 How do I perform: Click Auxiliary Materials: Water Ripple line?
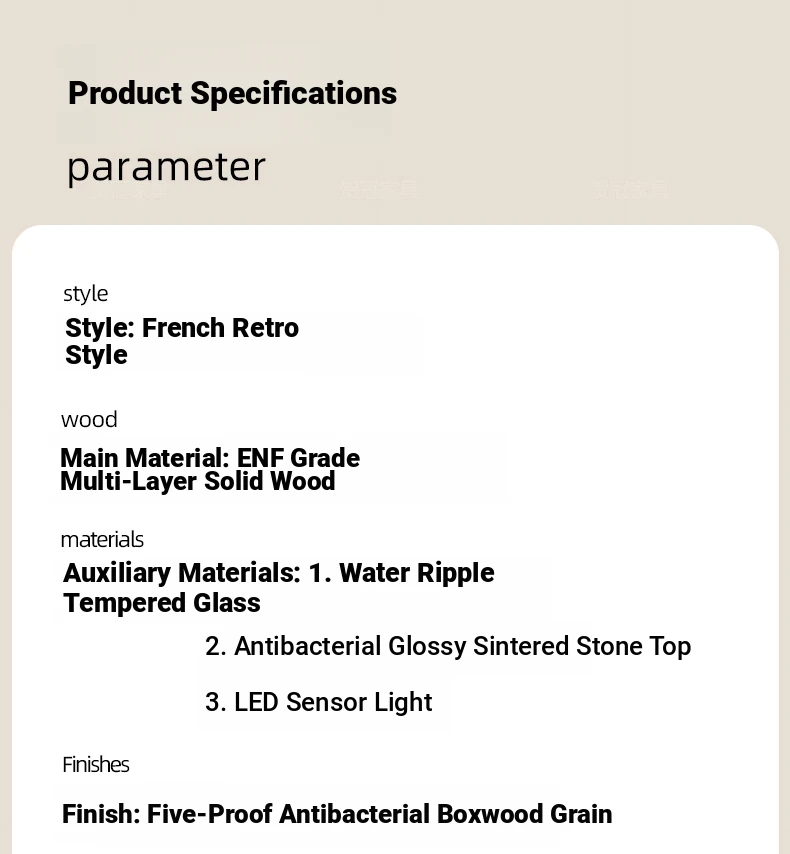click(278, 573)
